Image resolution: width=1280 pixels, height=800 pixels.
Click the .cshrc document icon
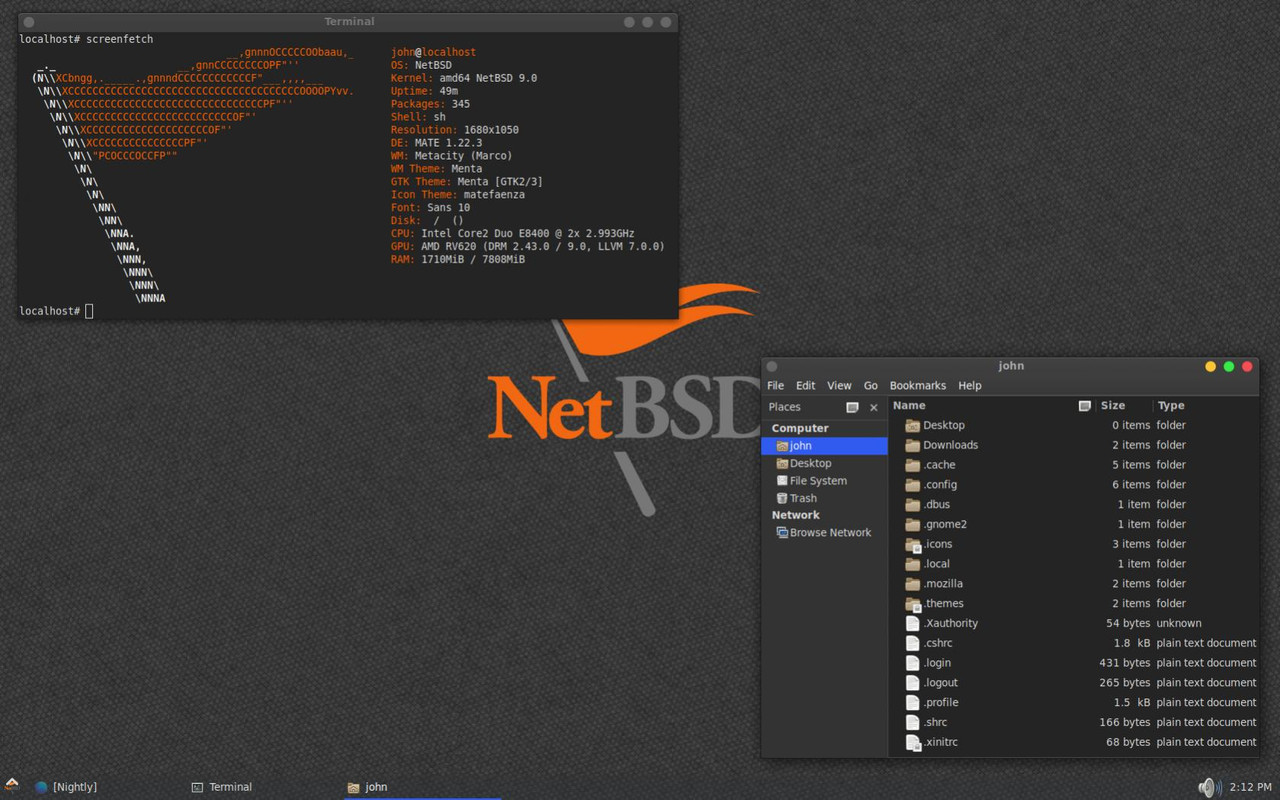(912, 643)
